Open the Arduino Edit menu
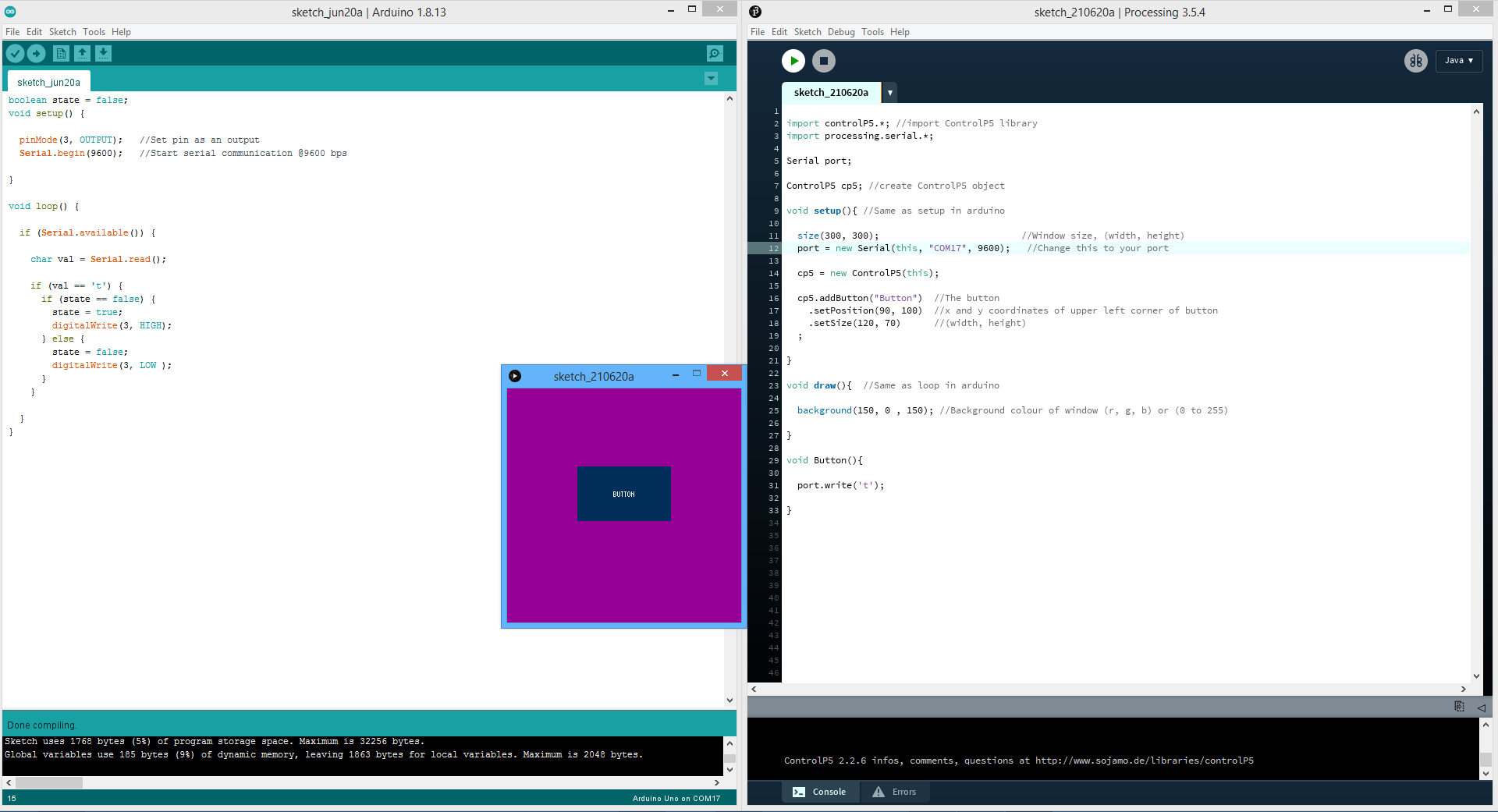The image size is (1498, 812). click(34, 32)
